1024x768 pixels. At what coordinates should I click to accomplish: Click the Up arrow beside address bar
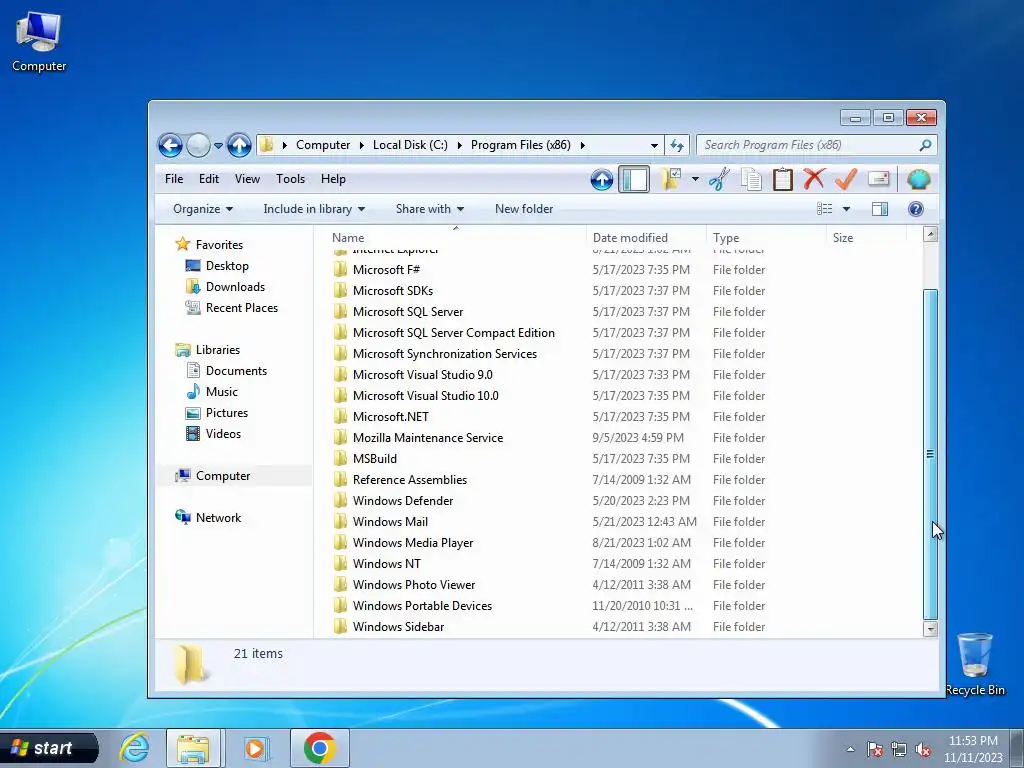pos(239,145)
